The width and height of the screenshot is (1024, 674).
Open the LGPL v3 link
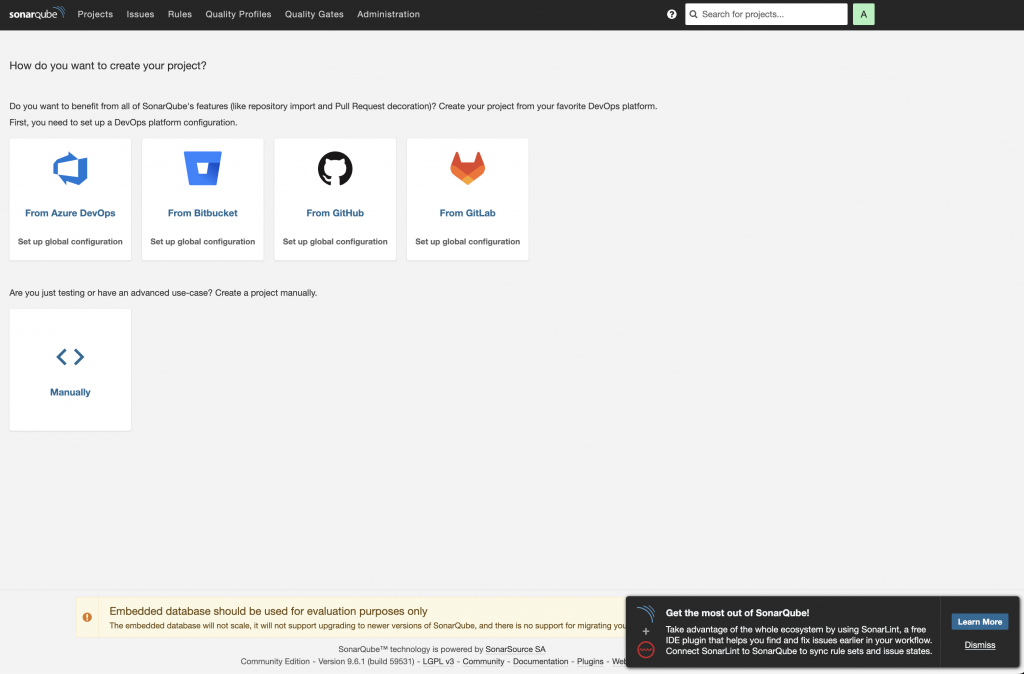pyautogui.click(x=438, y=662)
